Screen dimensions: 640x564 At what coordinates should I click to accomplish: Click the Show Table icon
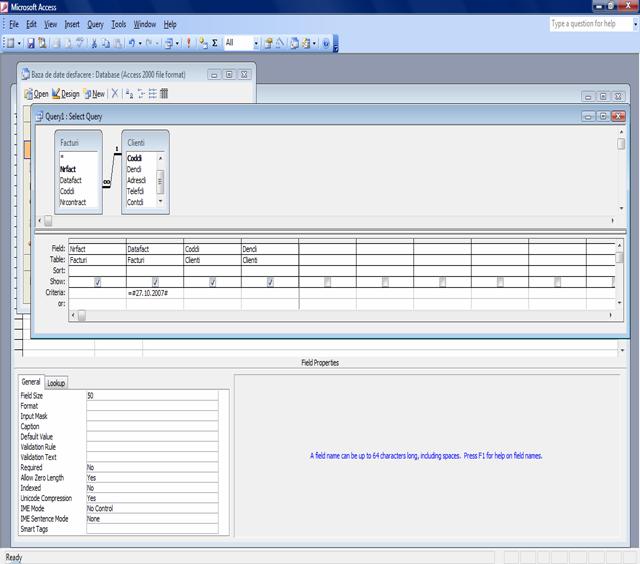[x=203, y=43]
